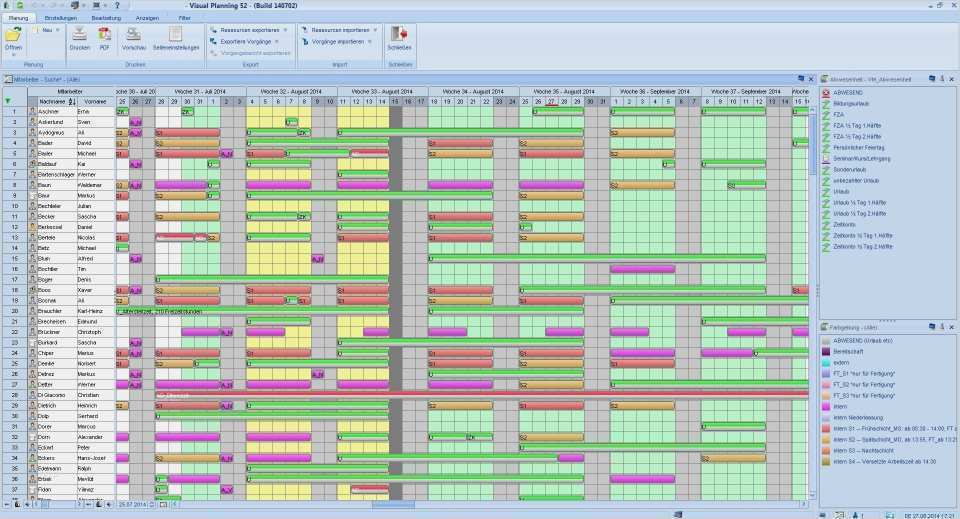Screen dimensions: 960x519
Task: Click the Nachname sort icon
Action: point(72,101)
